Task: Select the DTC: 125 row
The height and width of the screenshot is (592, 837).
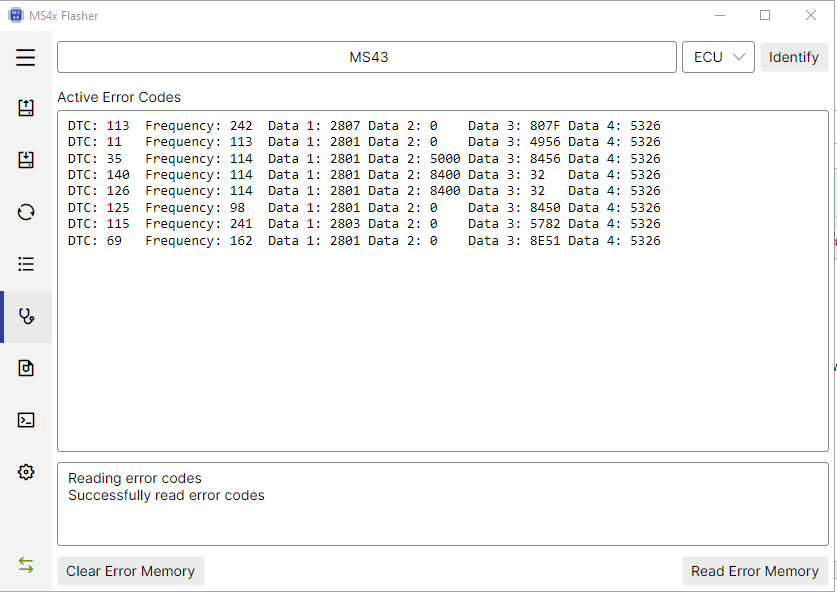Action: [364, 208]
